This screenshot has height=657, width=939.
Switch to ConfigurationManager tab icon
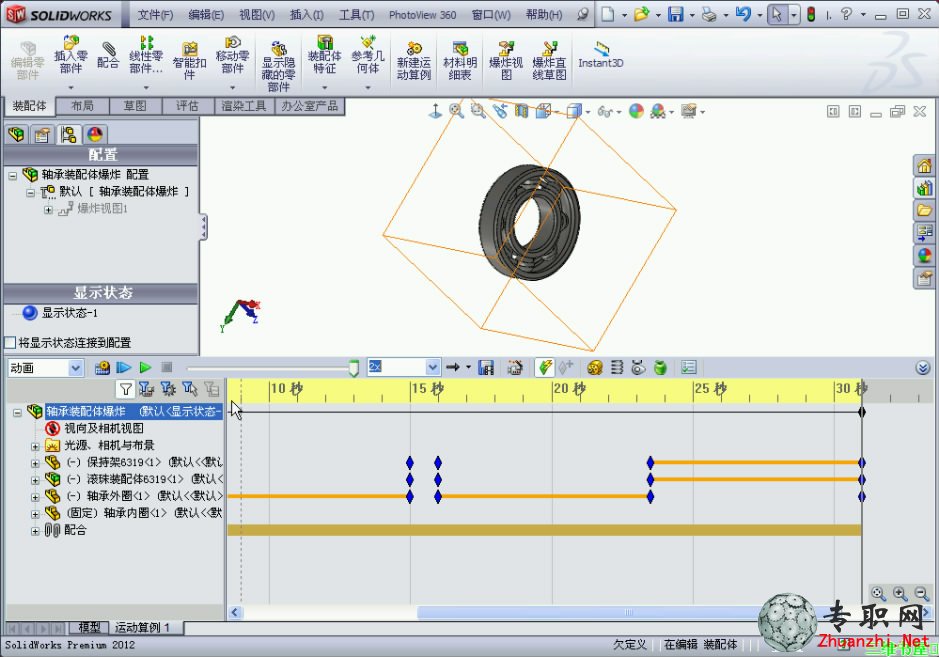tap(68, 134)
